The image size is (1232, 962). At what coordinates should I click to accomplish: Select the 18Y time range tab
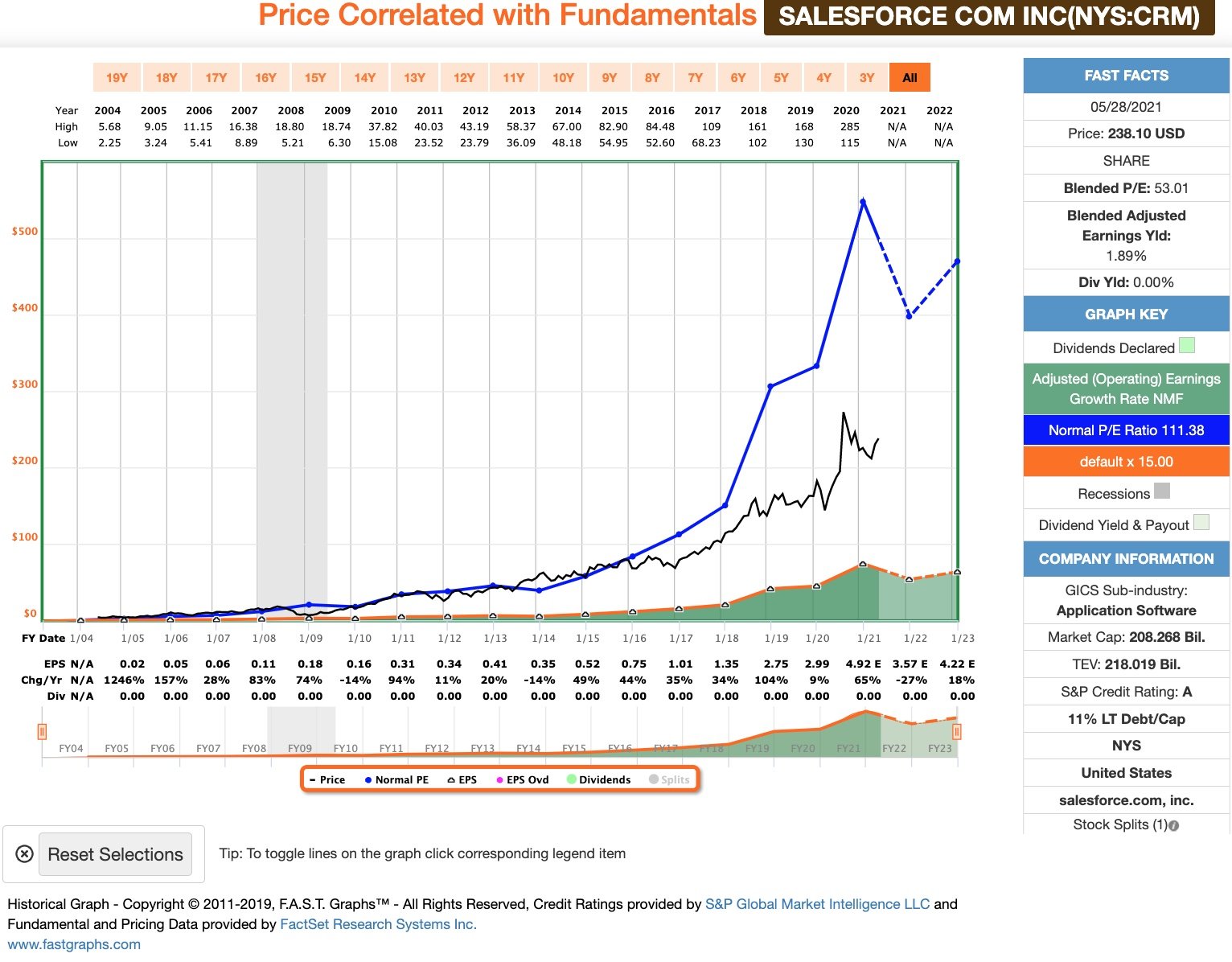[166, 78]
